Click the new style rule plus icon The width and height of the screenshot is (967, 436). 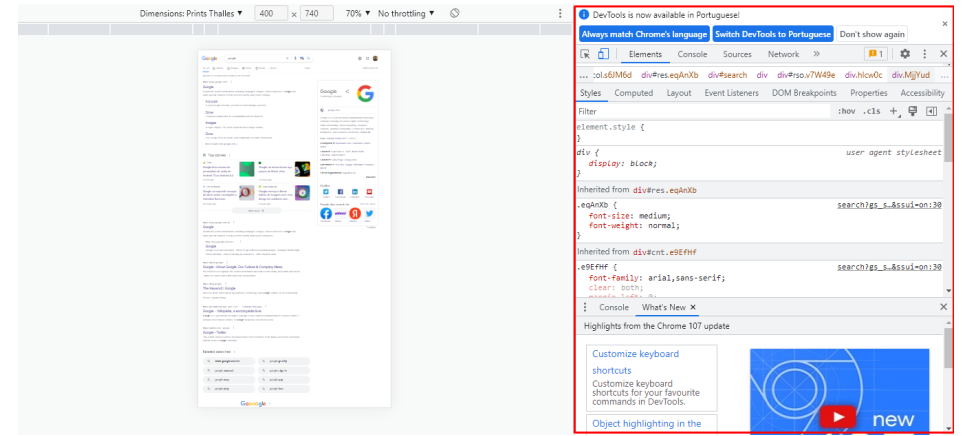click(894, 111)
